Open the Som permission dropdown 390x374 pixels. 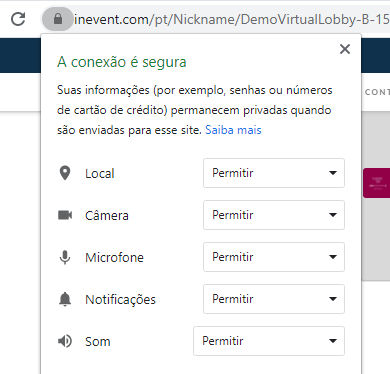click(269, 341)
